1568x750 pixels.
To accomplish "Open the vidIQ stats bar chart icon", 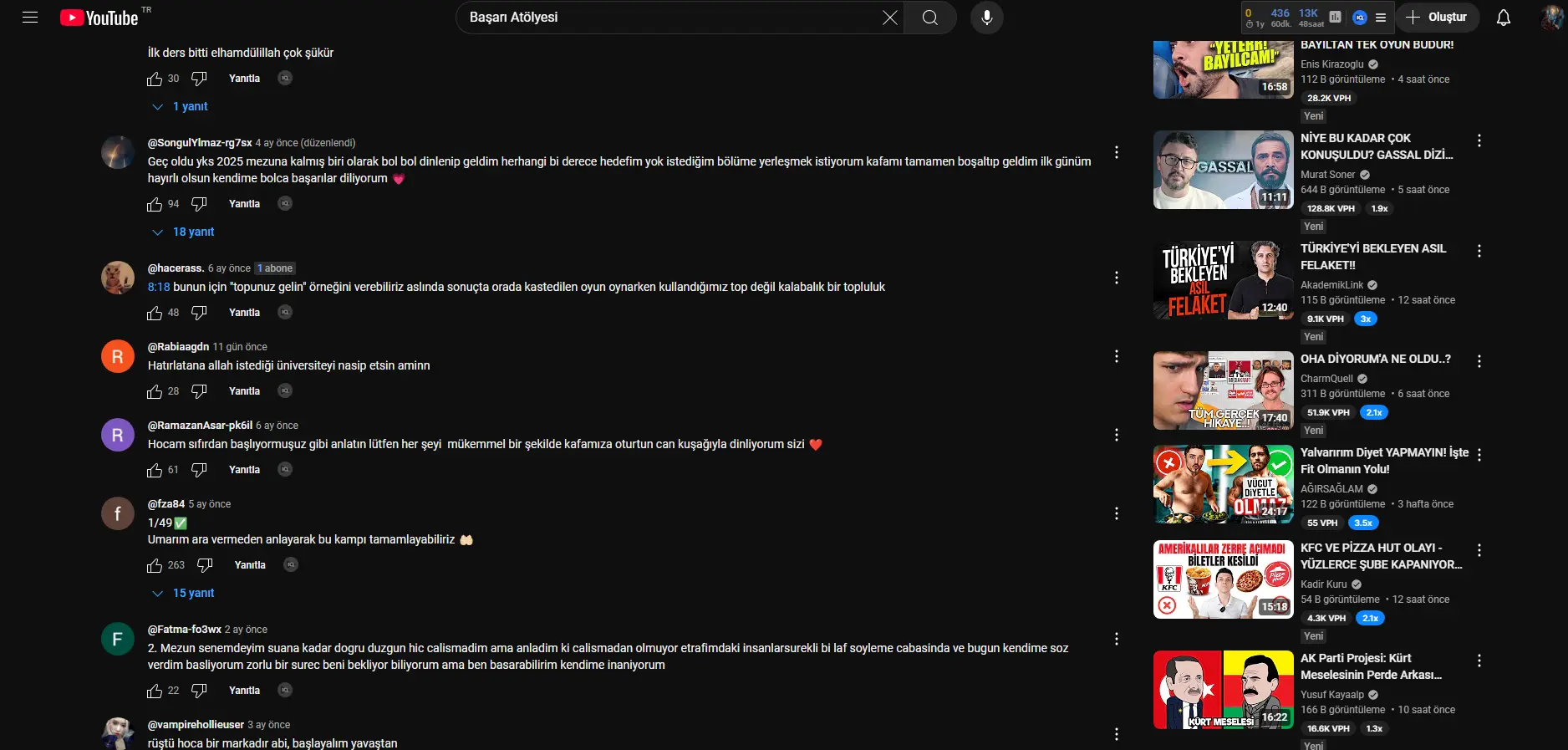I will click(x=1336, y=17).
